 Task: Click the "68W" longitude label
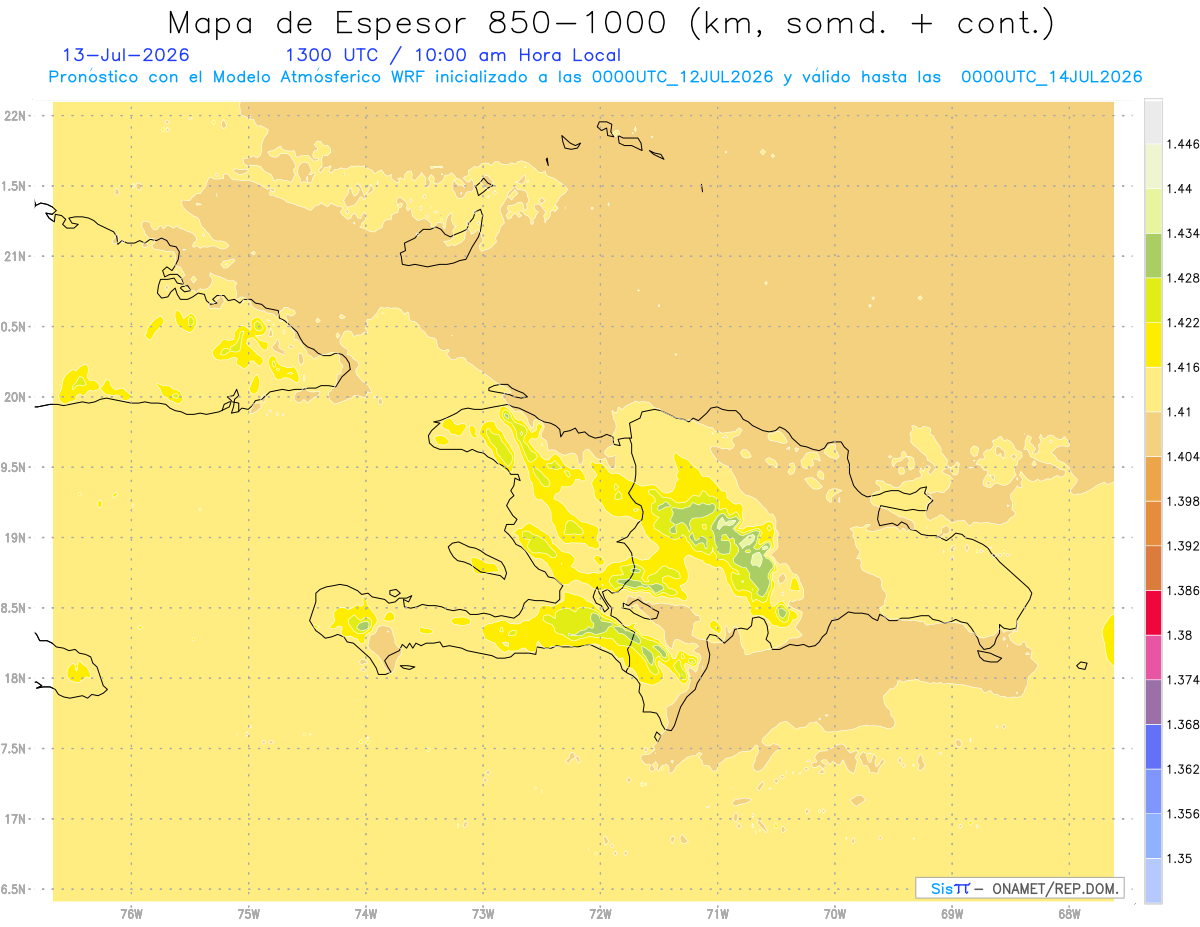point(1069,914)
